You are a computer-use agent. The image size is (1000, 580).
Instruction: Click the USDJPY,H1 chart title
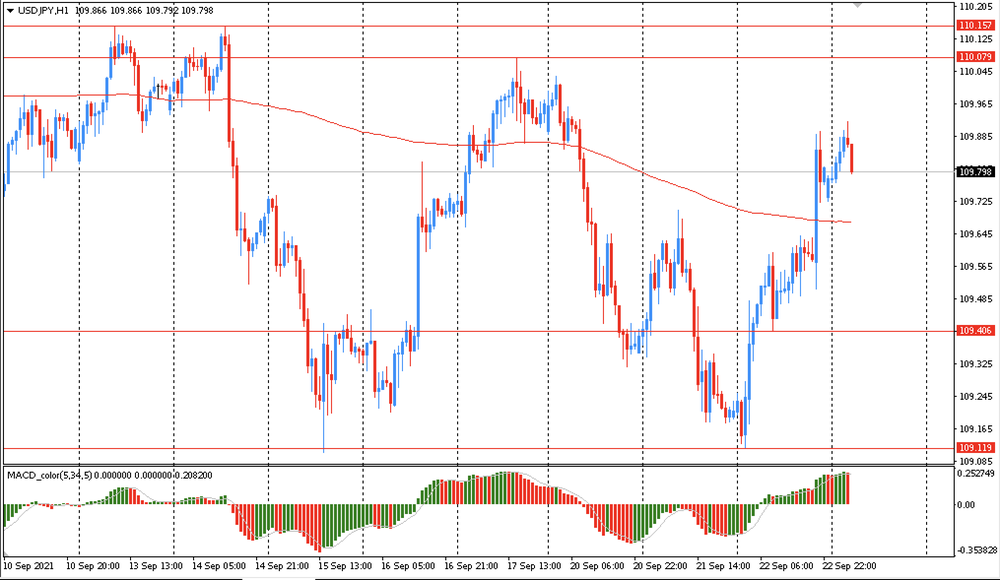43,11
